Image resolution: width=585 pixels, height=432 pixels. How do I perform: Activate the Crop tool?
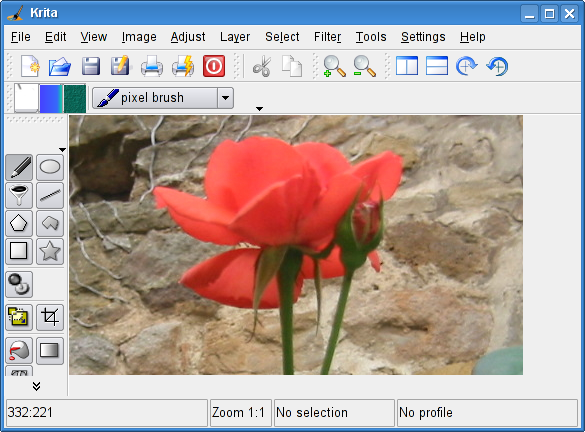pos(50,317)
